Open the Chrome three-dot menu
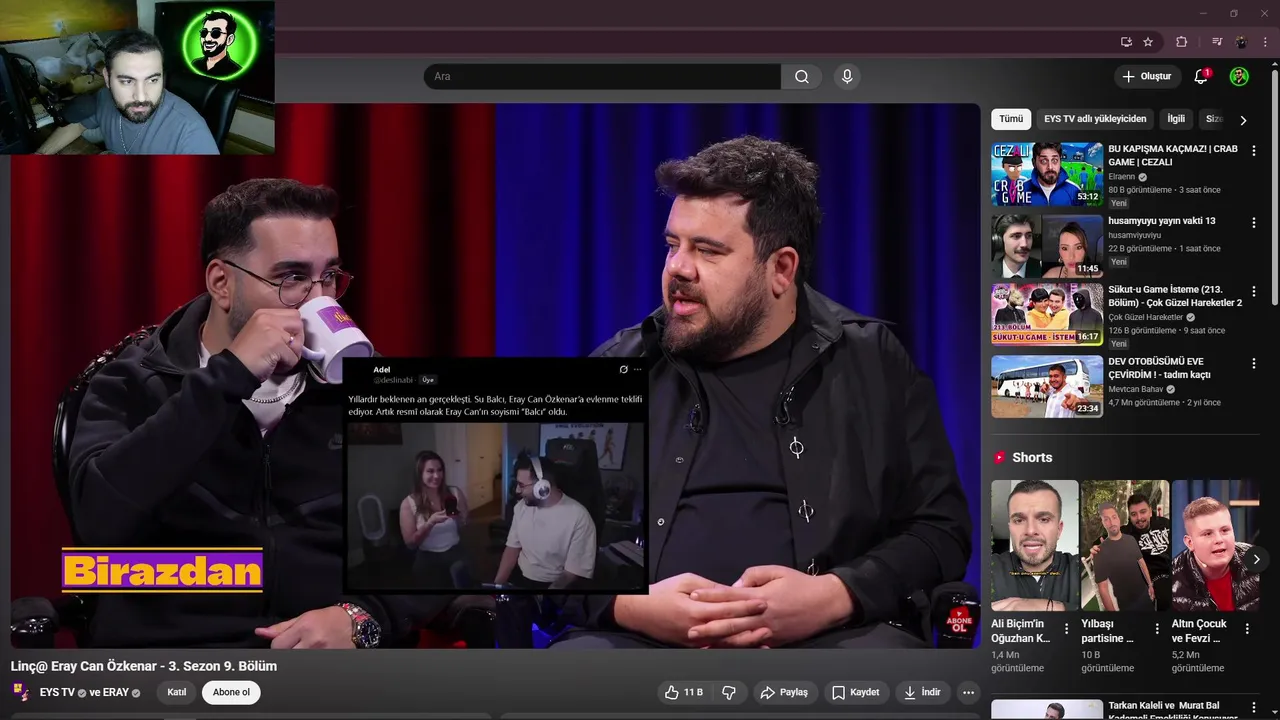 (x=1266, y=42)
